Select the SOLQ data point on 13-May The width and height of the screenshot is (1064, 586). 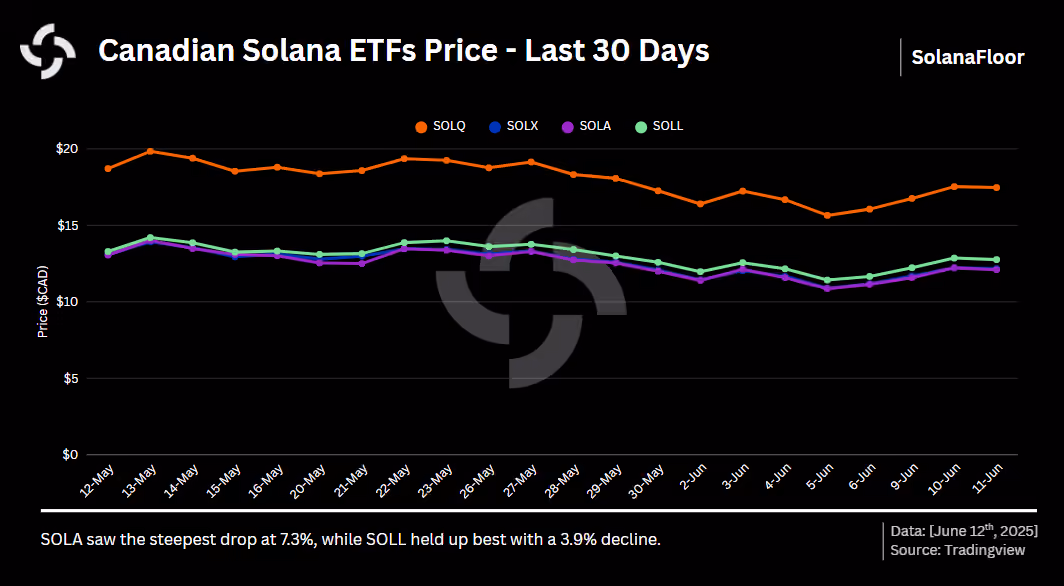coord(150,151)
